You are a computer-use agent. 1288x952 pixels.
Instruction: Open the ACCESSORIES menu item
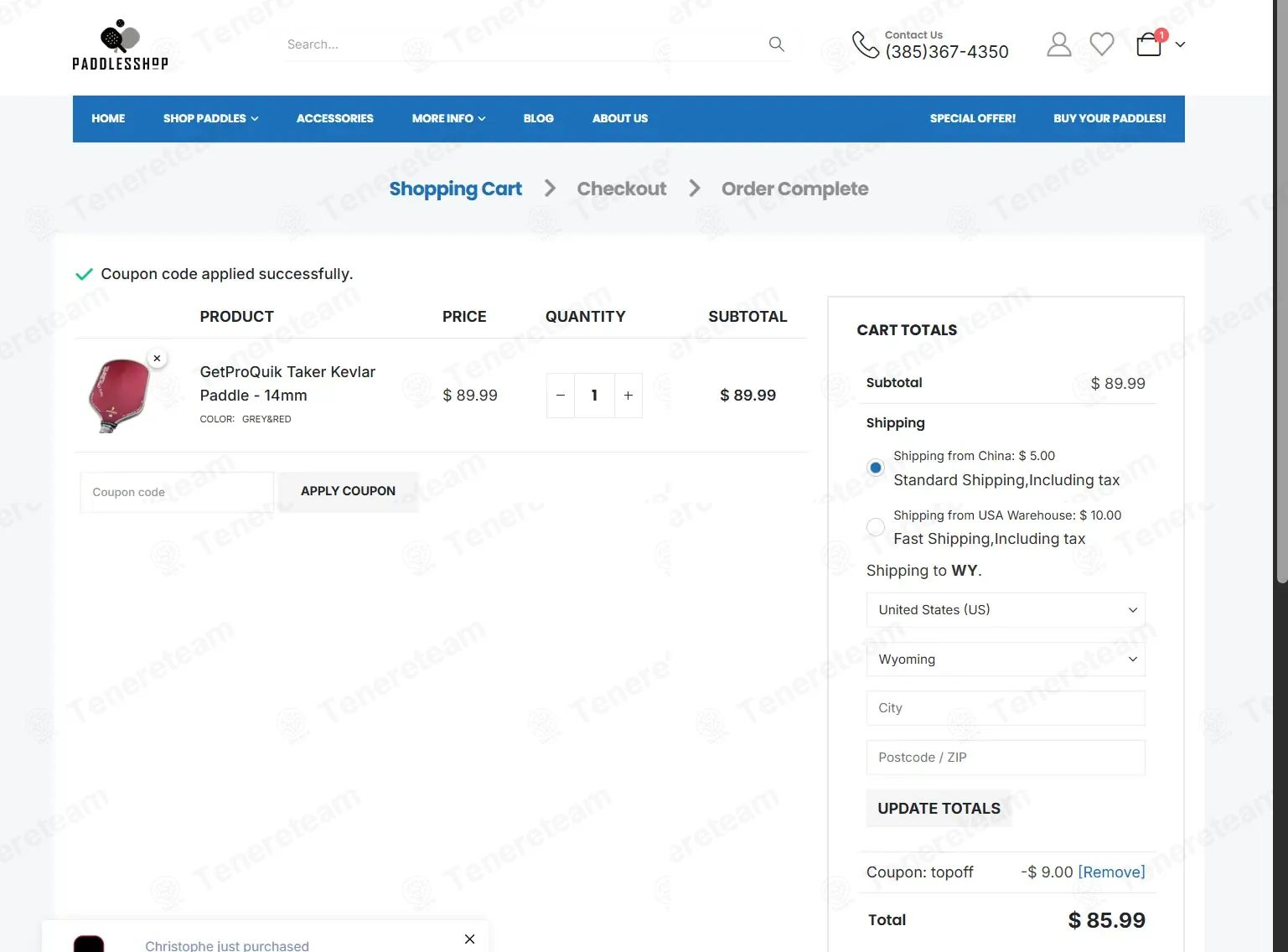coord(334,118)
